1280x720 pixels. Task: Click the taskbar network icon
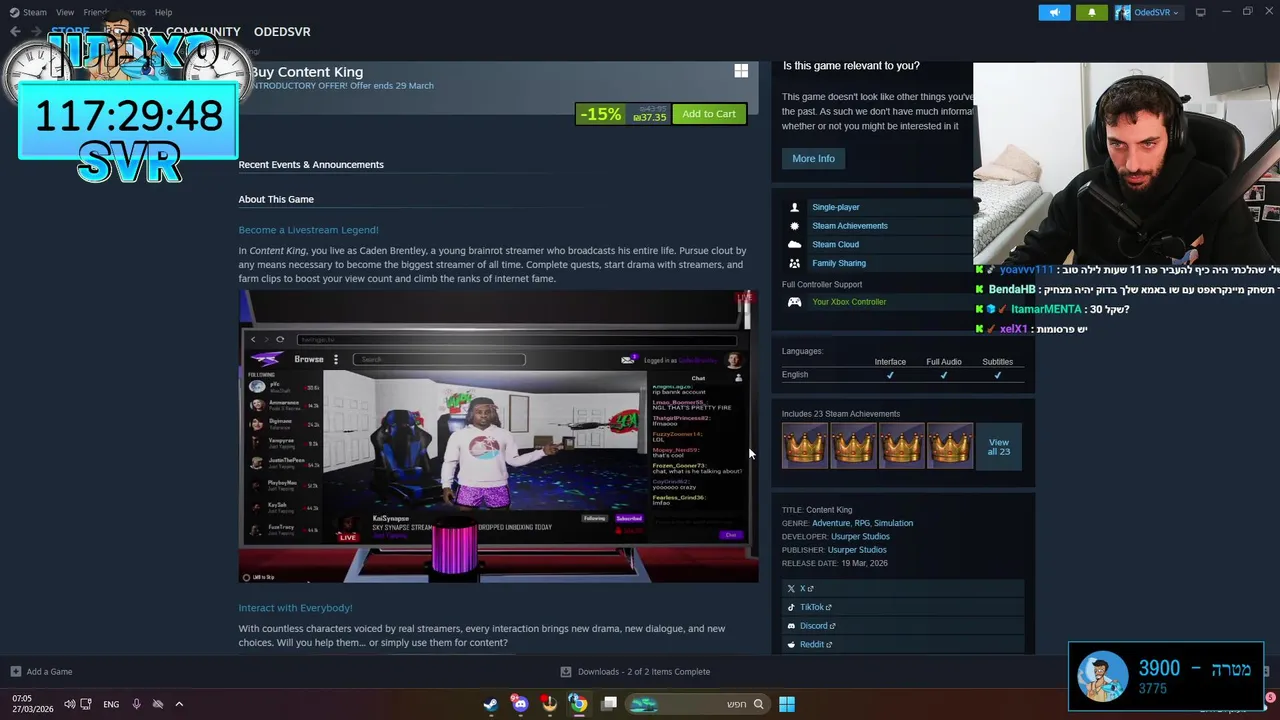point(86,704)
